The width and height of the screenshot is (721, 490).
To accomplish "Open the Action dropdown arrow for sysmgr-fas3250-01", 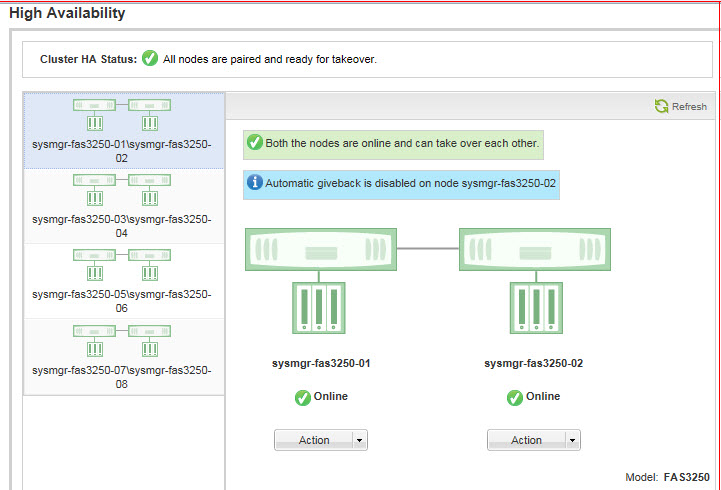I will click(x=359, y=440).
